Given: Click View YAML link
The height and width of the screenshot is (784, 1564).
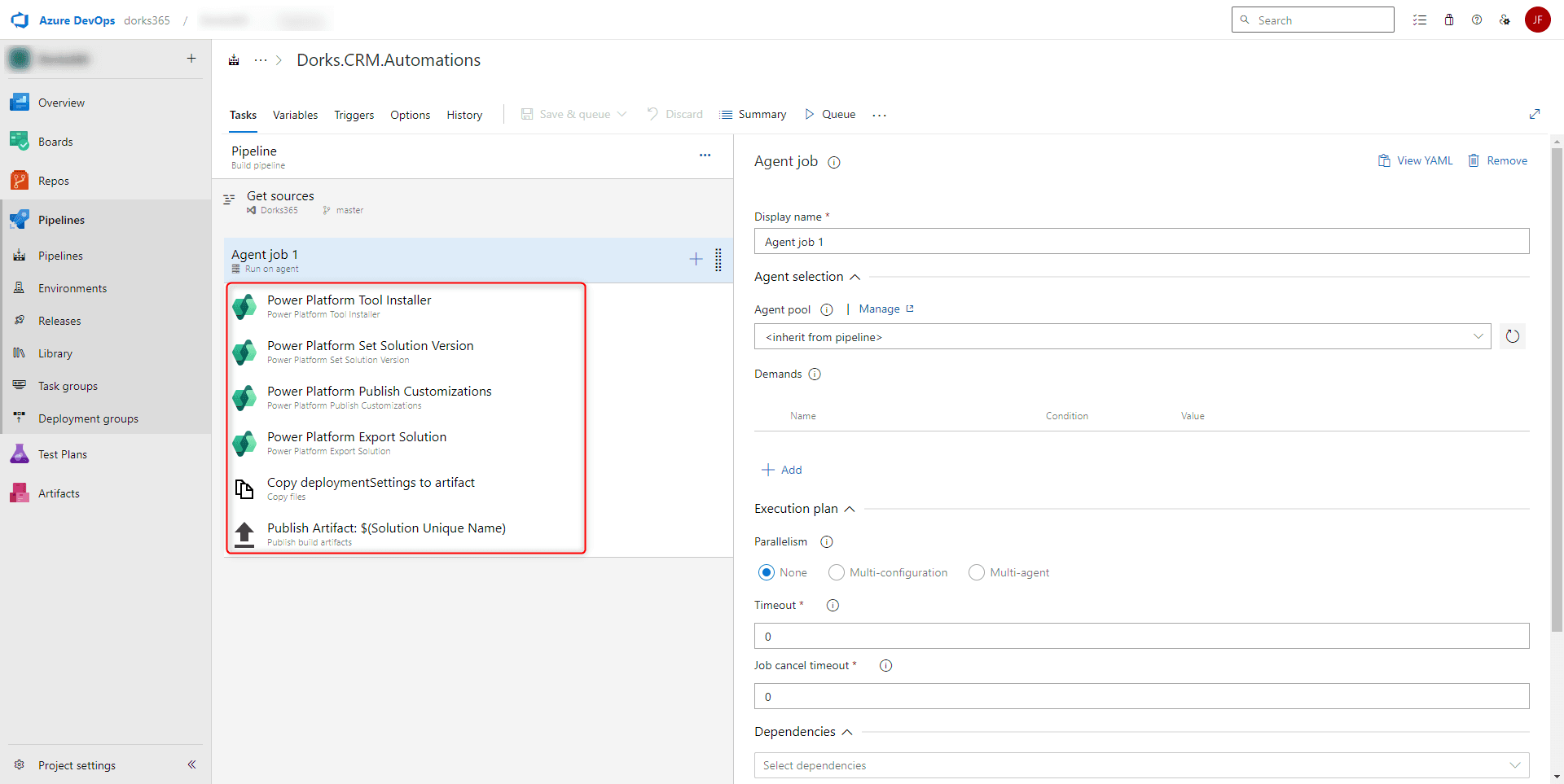Looking at the screenshot, I should click(1416, 160).
